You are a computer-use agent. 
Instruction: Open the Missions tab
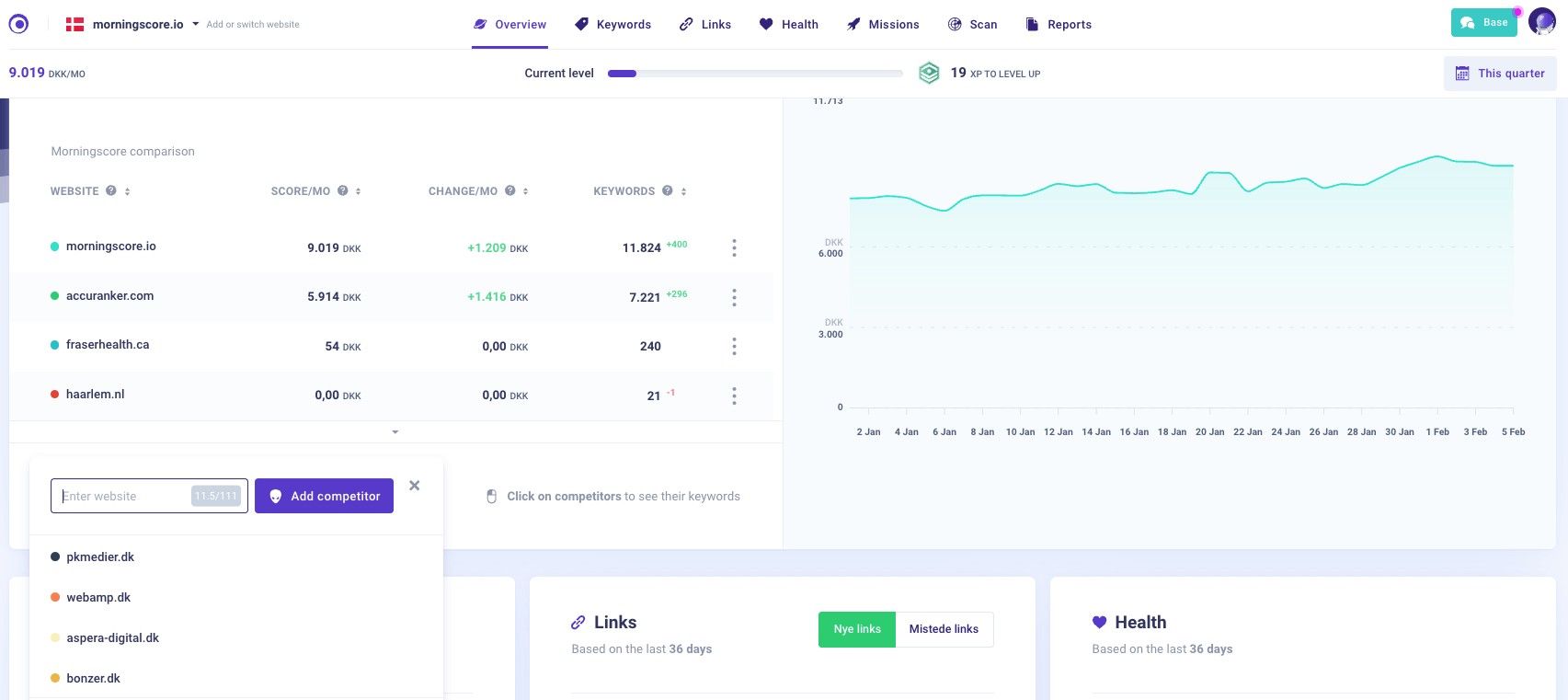(x=882, y=25)
